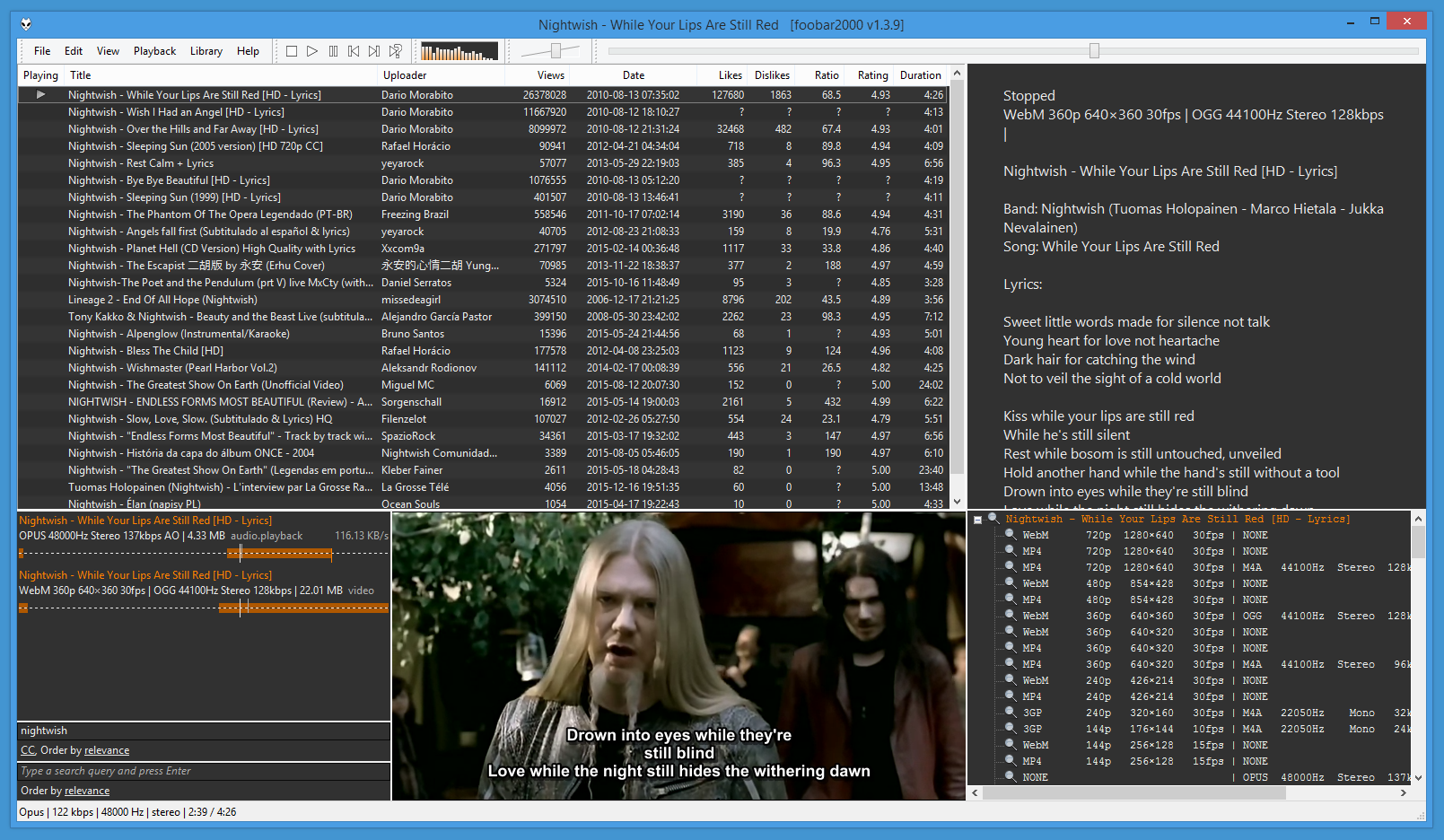Viewport: 1444px width, 840px height.
Task: Click the Pause button in toolbar
Action: [333, 51]
